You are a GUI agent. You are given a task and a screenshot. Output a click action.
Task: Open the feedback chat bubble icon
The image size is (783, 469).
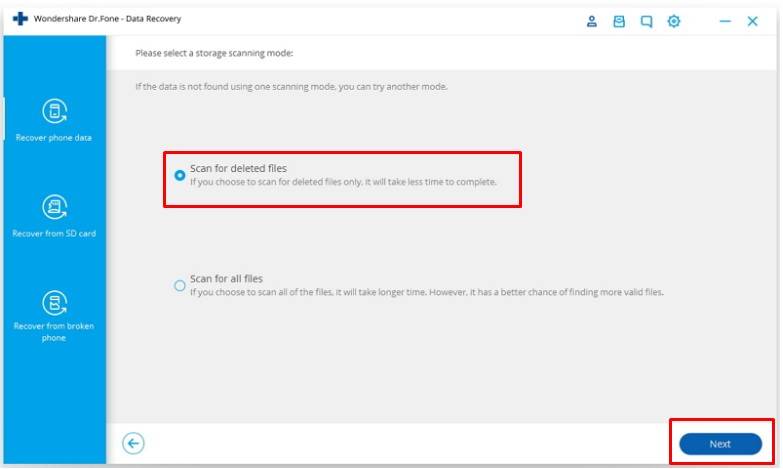pyautogui.click(x=646, y=21)
